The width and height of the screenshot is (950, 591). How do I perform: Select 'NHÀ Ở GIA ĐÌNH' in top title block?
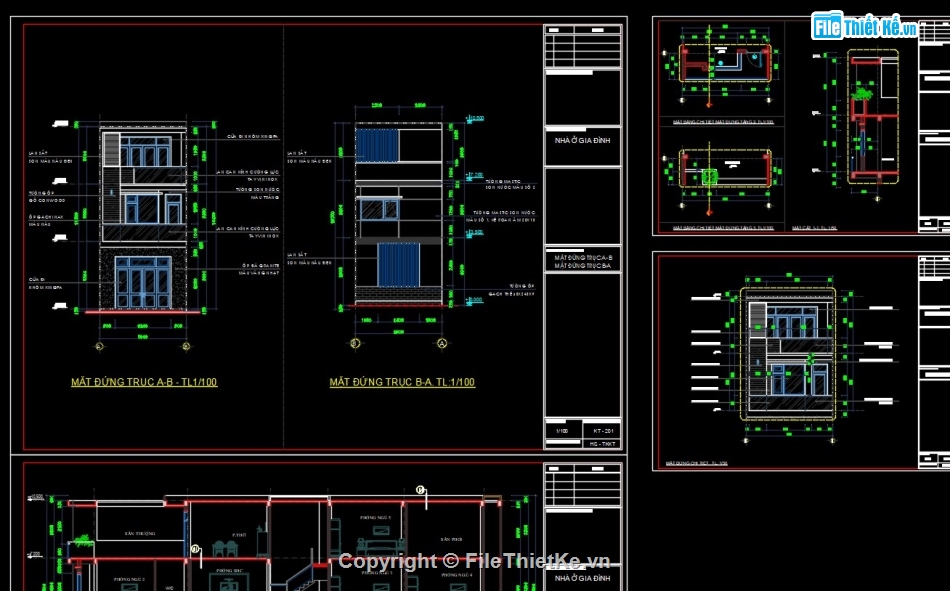(582, 141)
